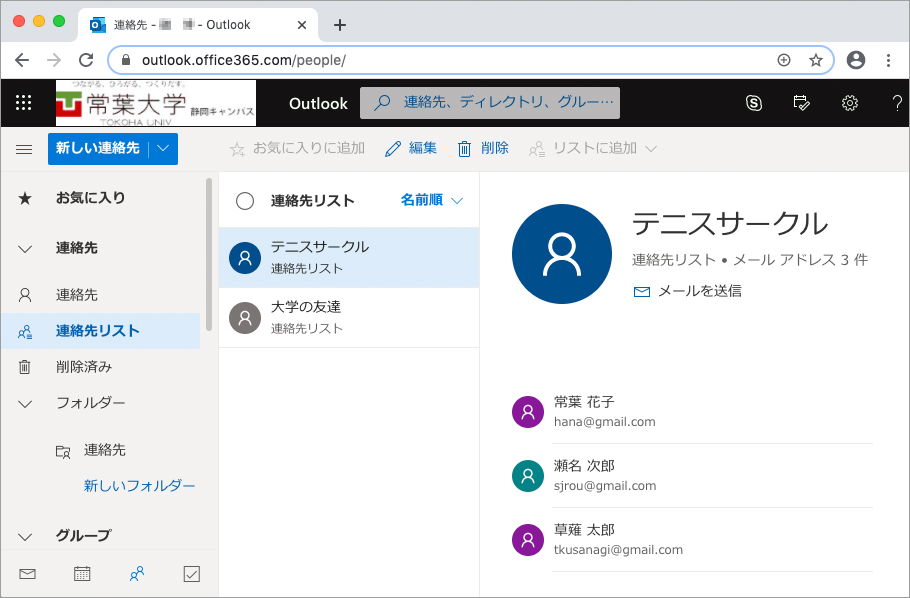Click the help question mark icon
This screenshot has width=910, height=598.
(x=896, y=103)
